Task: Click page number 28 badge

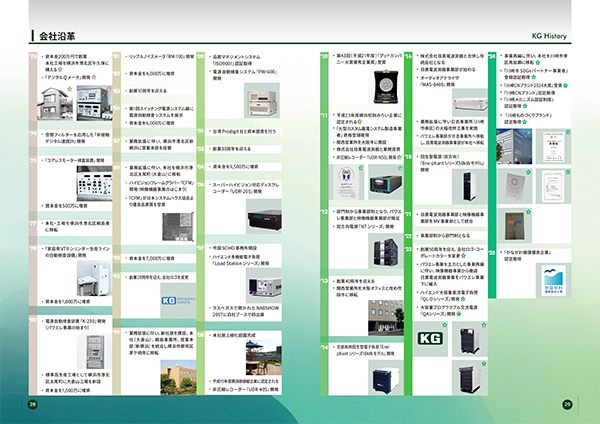Action: coord(33,404)
